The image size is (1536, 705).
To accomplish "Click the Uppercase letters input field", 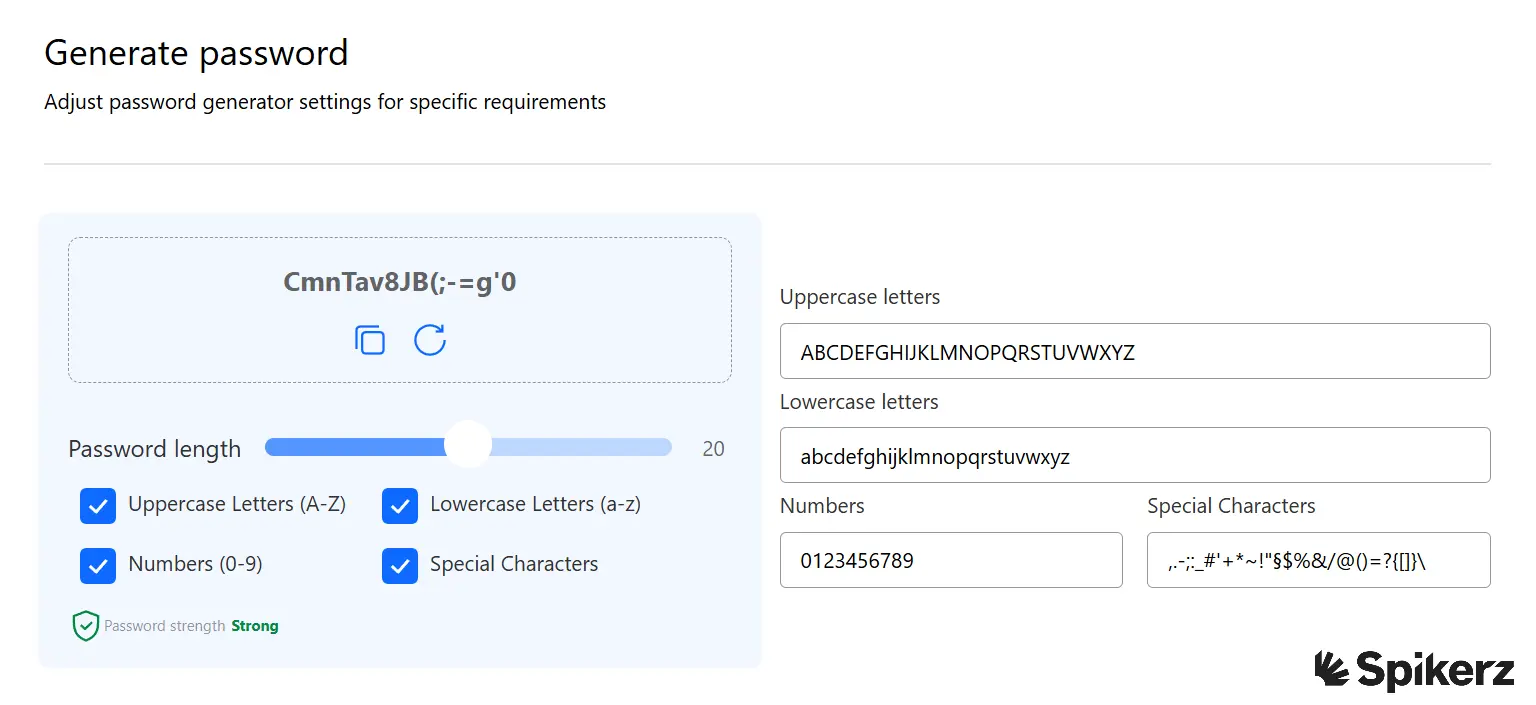I will point(1135,351).
